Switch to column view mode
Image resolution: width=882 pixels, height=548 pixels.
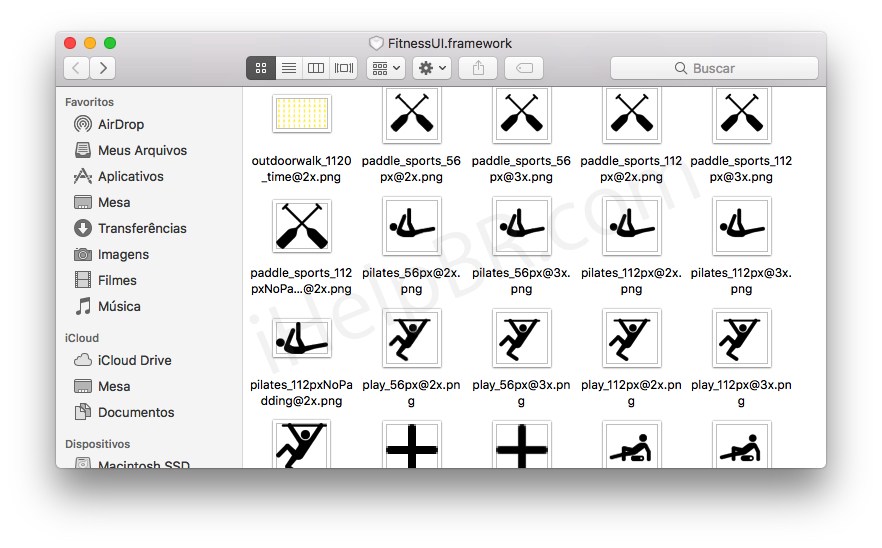(x=316, y=68)
